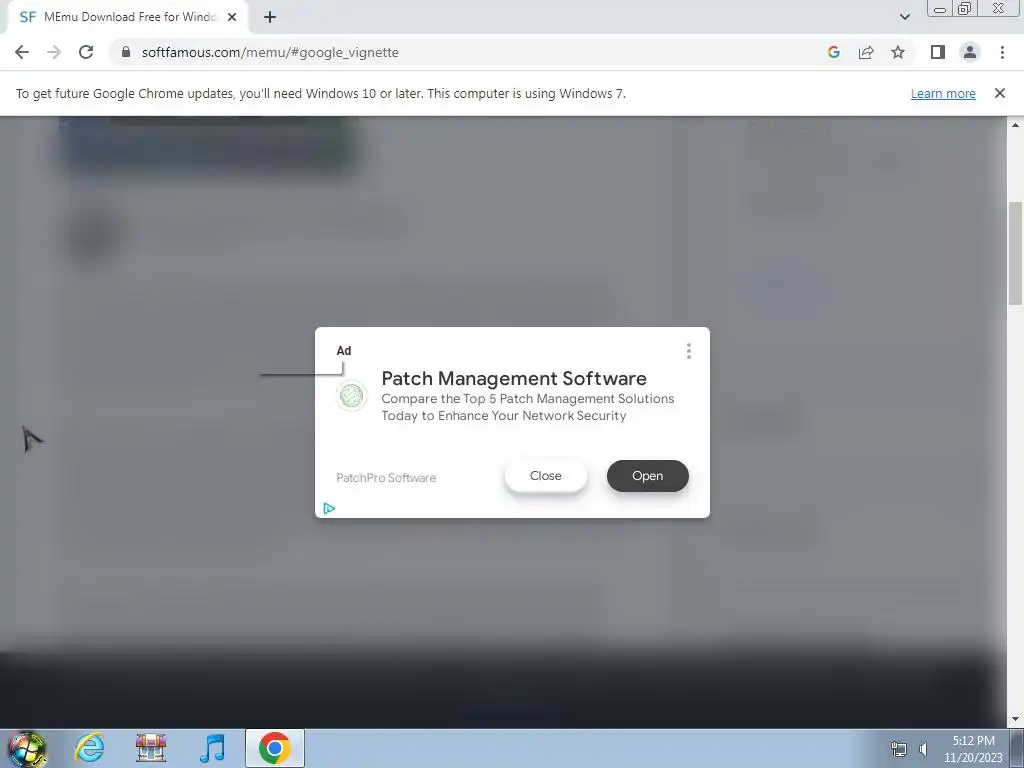Open Chrome side panel
1024x768 pixels.
pyautogui.click(x=938, y=52)
